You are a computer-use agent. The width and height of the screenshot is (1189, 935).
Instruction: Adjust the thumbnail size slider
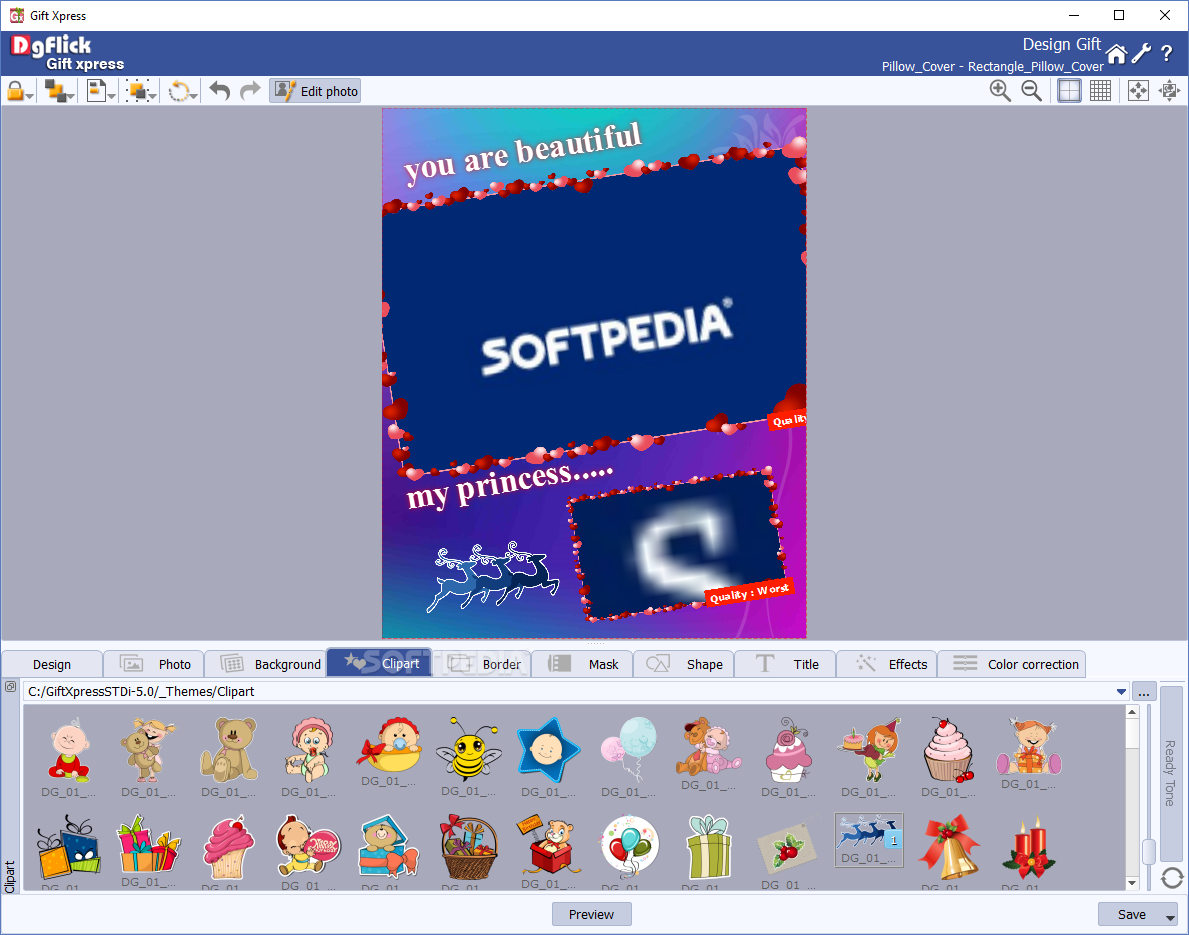click(x=1149, y=852)
